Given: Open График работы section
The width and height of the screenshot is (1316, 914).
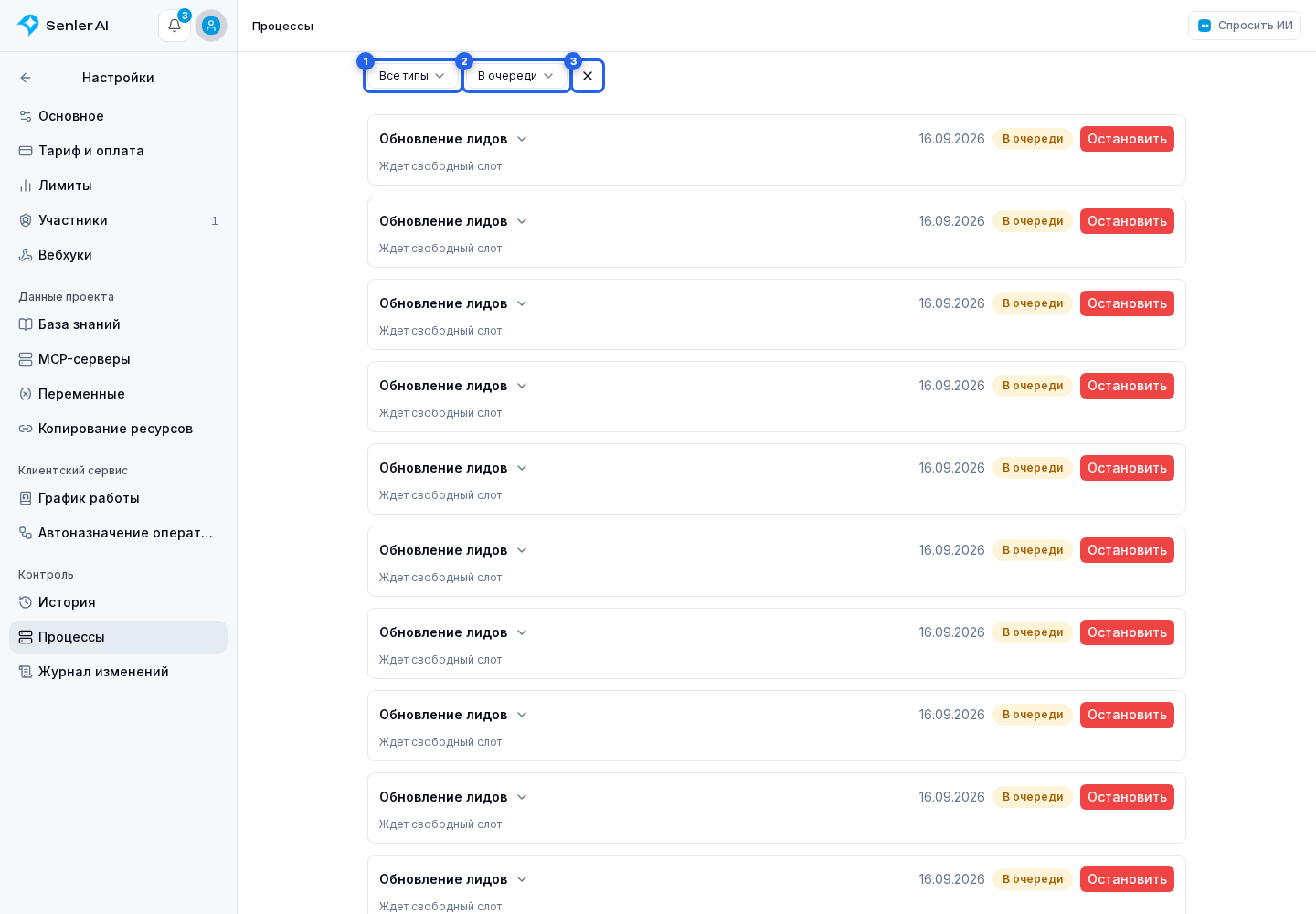Looking at the screenshot, I should (118, 498).
